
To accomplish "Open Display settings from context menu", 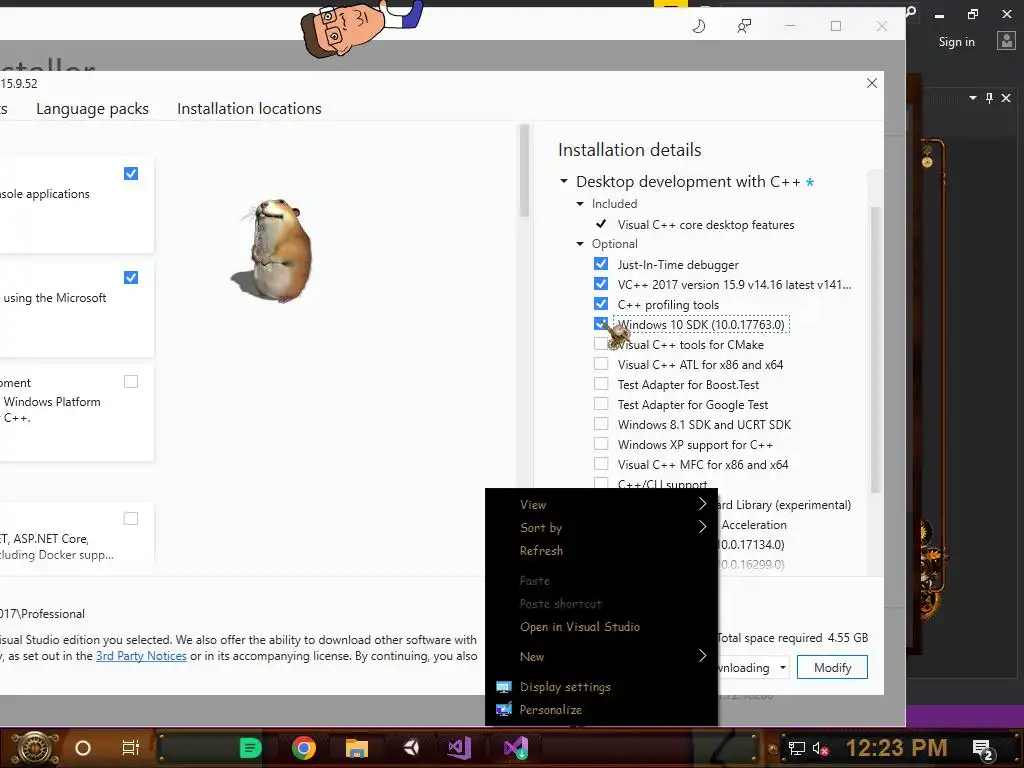I will click(566, 687).
